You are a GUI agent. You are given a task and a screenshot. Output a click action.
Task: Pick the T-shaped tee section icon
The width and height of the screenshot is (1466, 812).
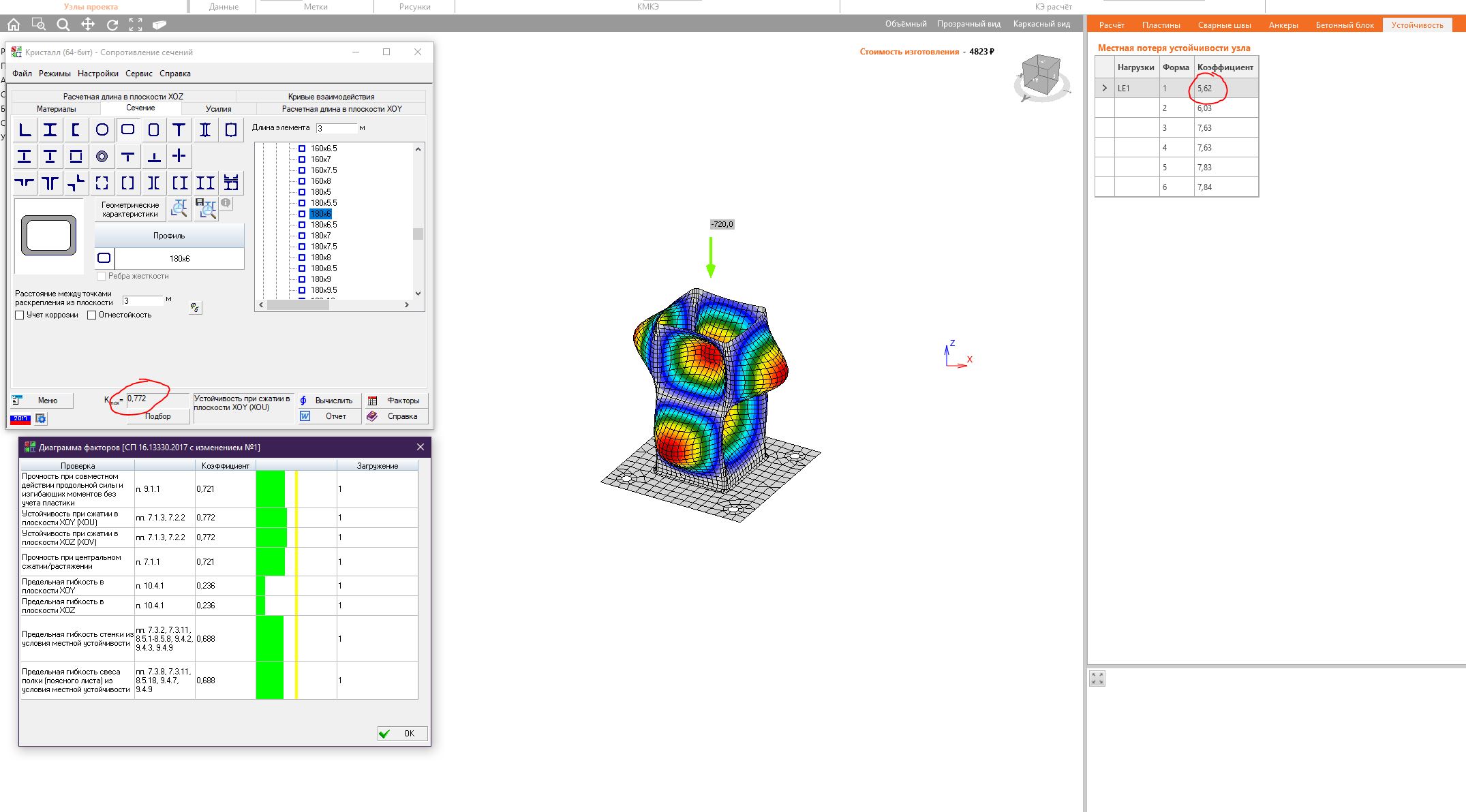click(x=179, y=129)
